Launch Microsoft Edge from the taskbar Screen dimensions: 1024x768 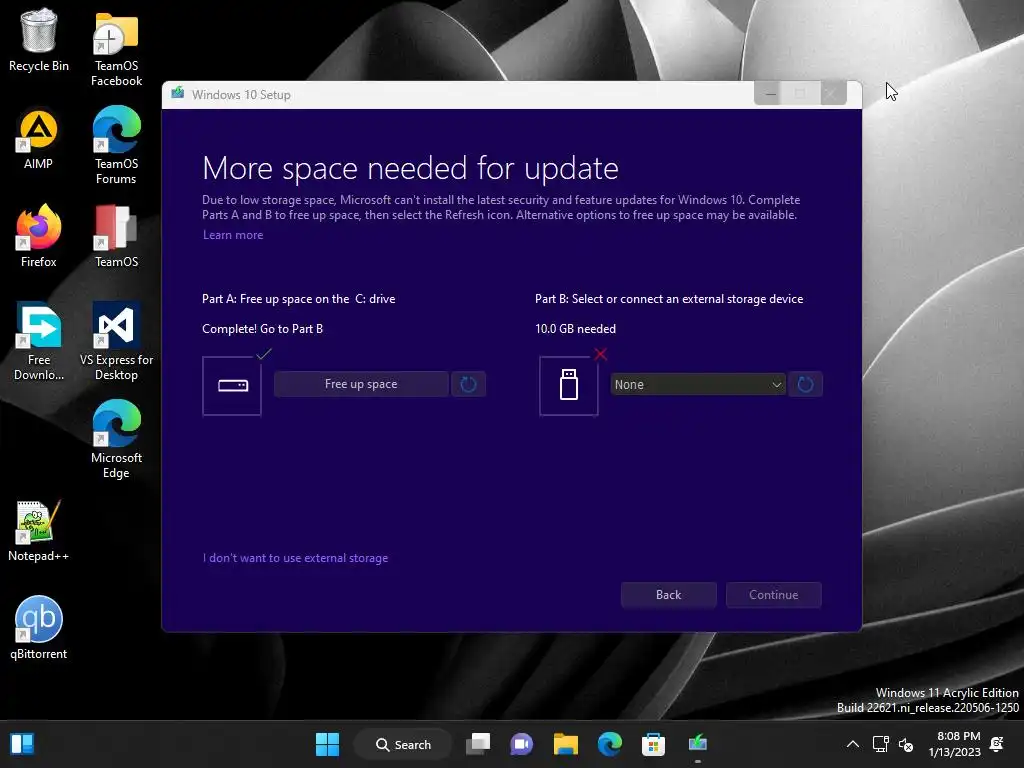pyautogui.click(x=609, y=744)
